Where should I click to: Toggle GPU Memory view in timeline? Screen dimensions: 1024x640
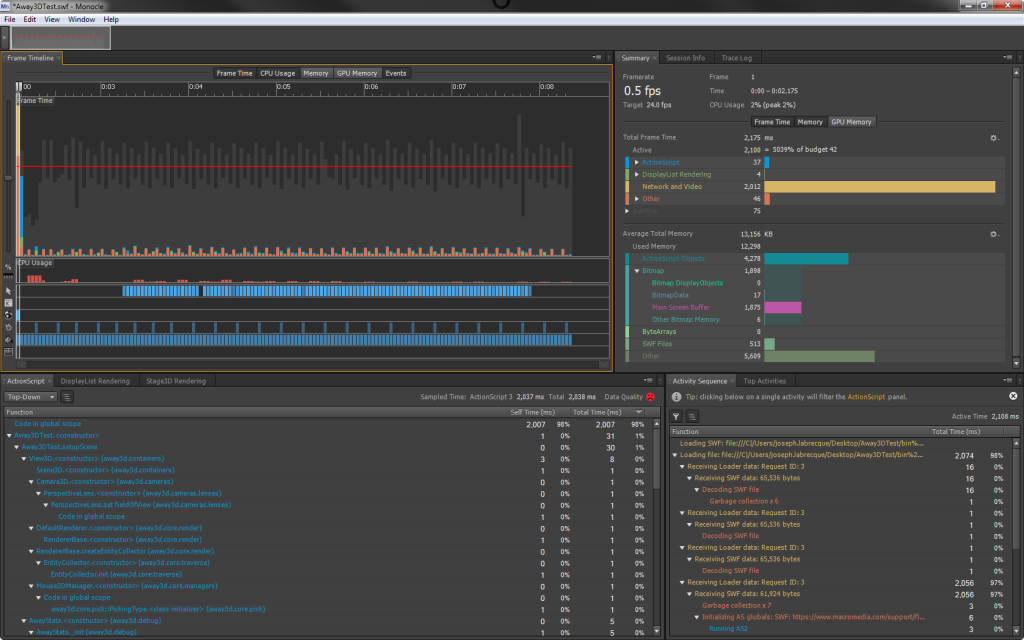[357, 73]
